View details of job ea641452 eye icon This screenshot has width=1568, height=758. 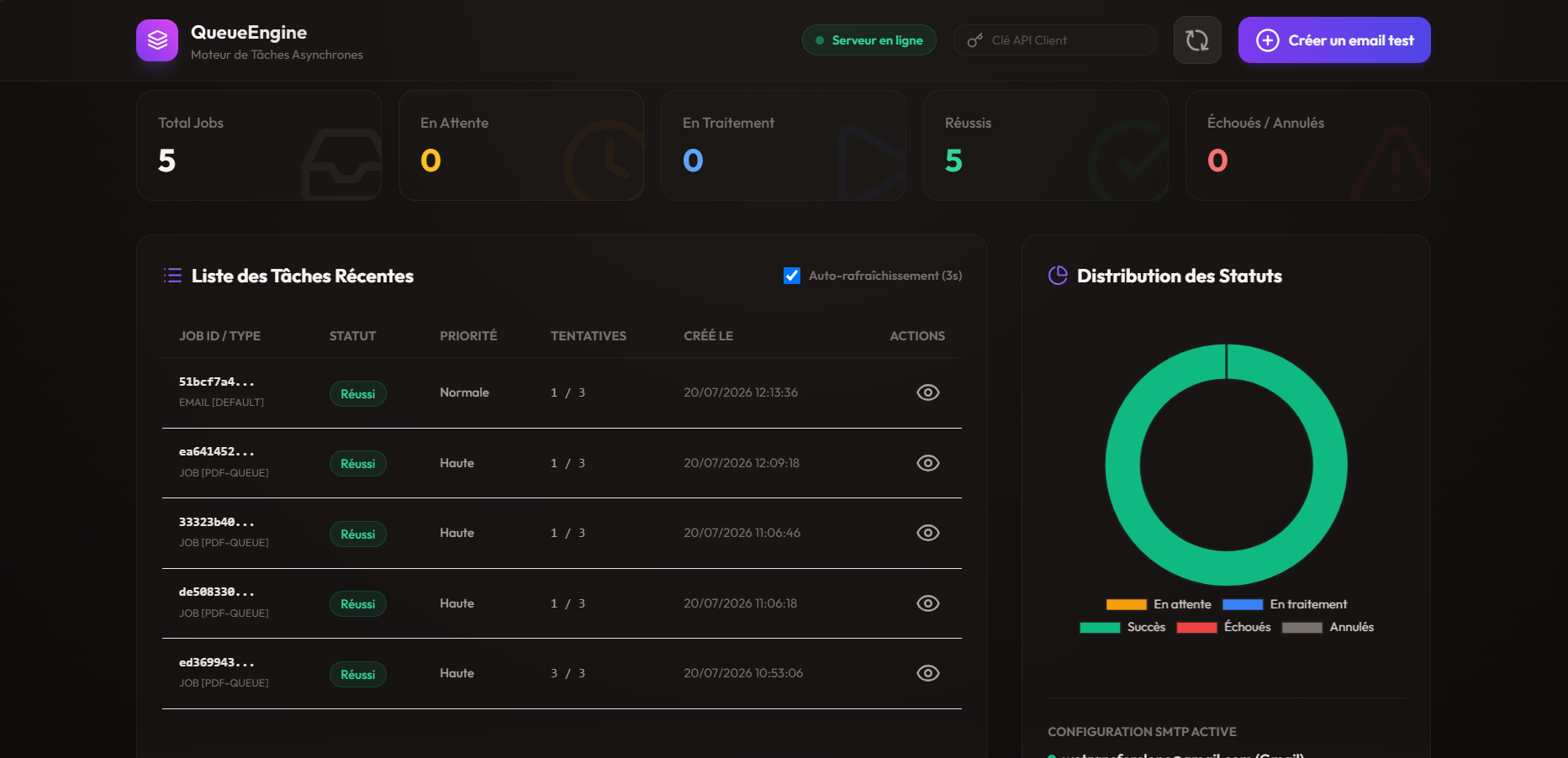pyautogui.click(x=927, y=463)
